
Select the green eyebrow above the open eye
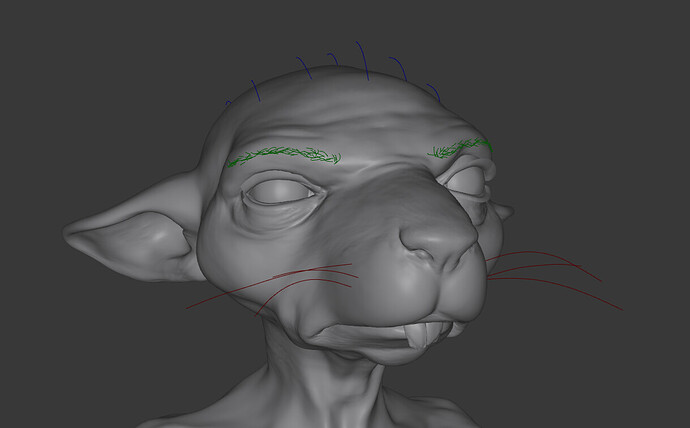point(284,157)
